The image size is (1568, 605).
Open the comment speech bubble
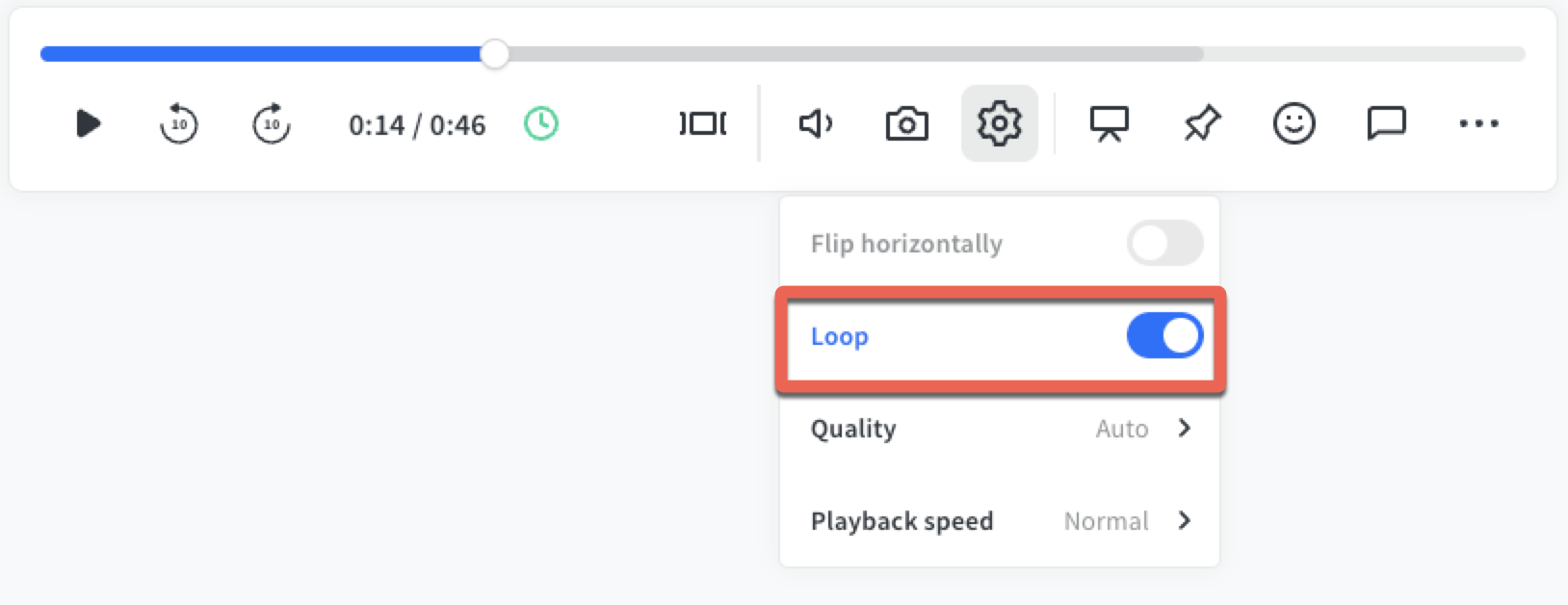(x=1386, y=123)
